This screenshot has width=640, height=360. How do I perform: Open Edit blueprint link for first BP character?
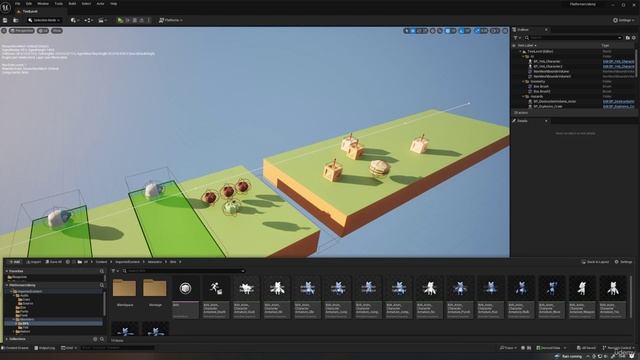[618, 62]
